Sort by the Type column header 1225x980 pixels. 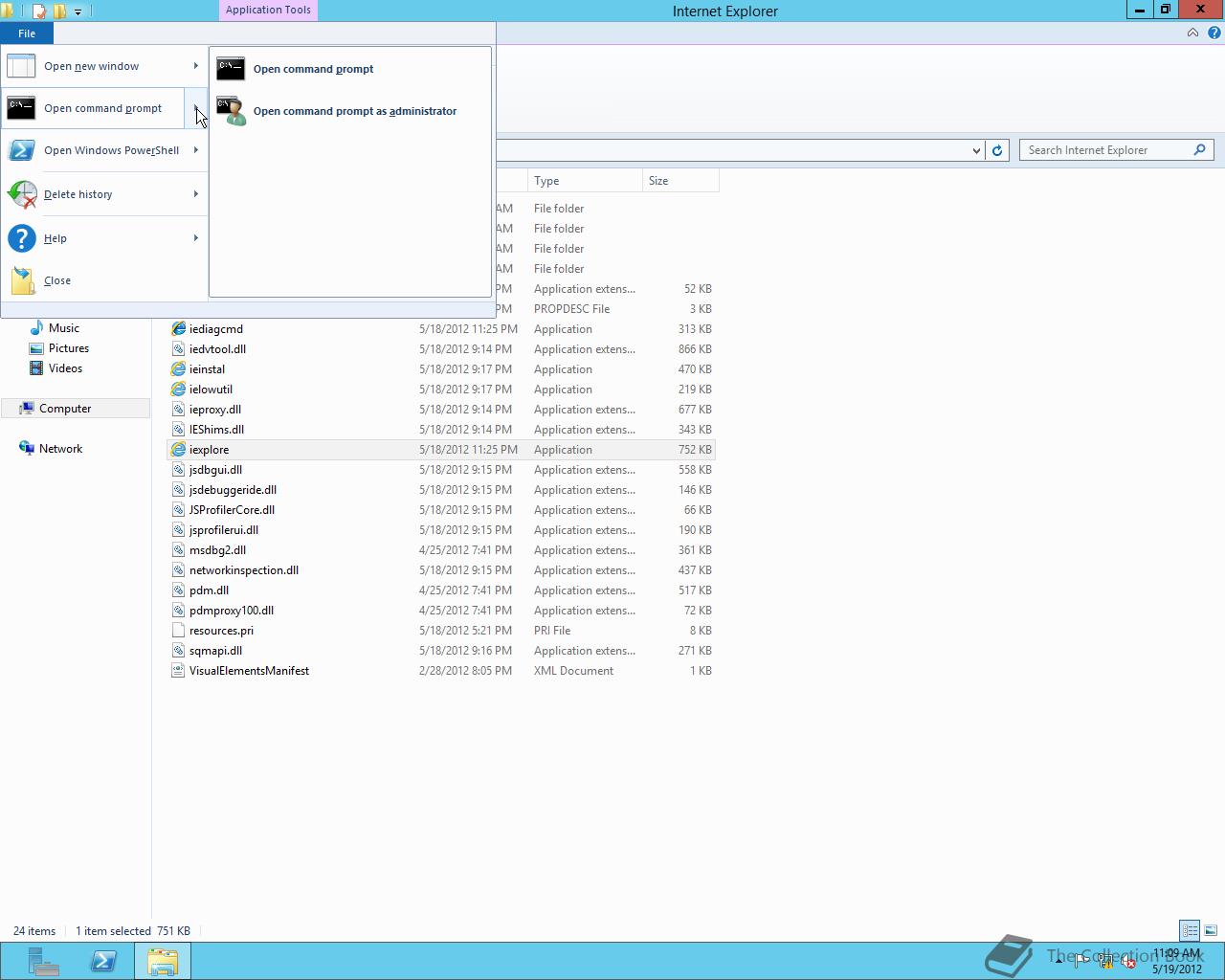pyautogui.click(x=585, y=181)
